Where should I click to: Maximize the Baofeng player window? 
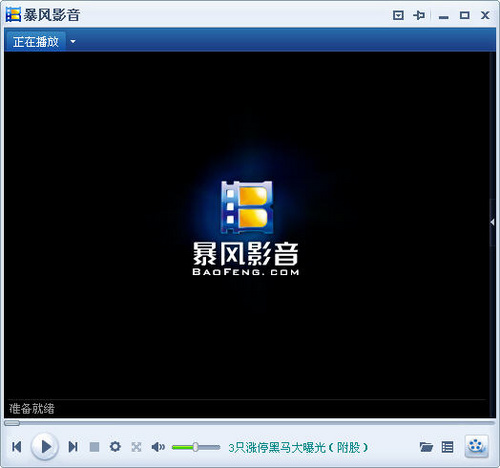click(464, 15)
